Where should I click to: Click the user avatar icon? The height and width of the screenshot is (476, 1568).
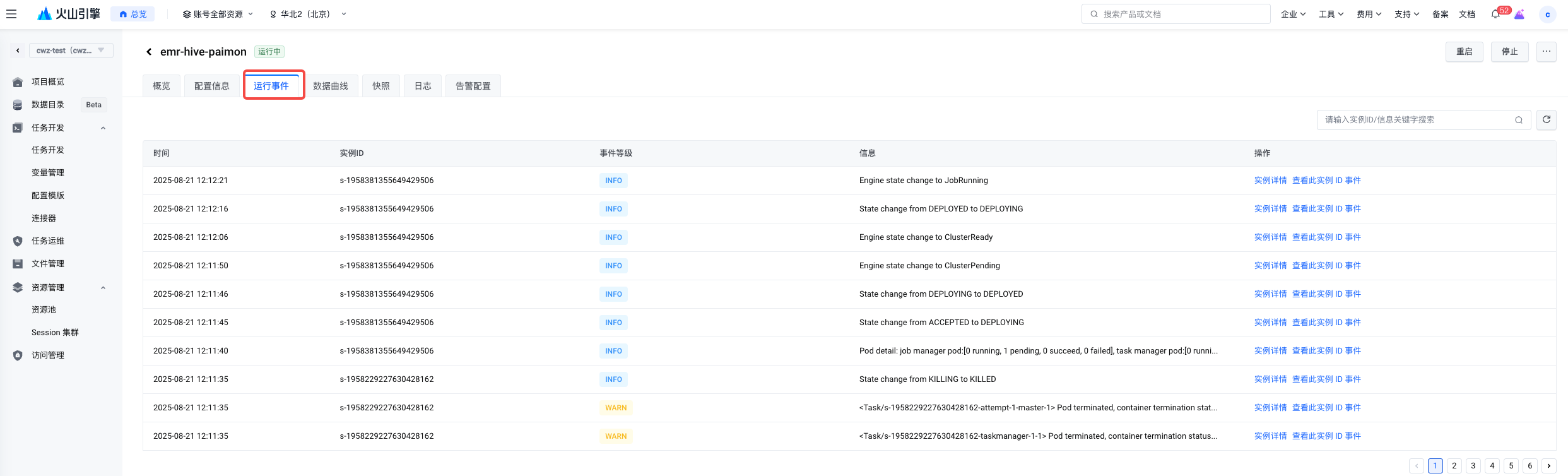(1547, 15)
